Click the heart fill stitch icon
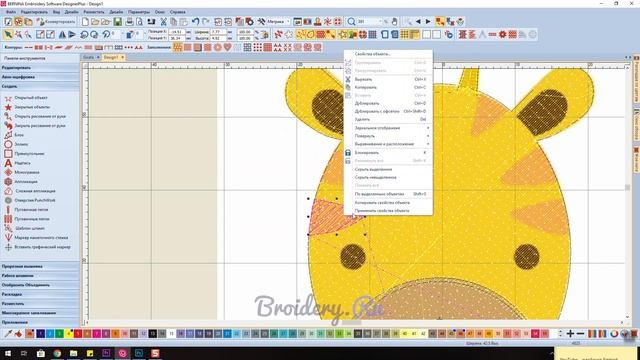Screen dimensions: 640x360 coord(228,47)
